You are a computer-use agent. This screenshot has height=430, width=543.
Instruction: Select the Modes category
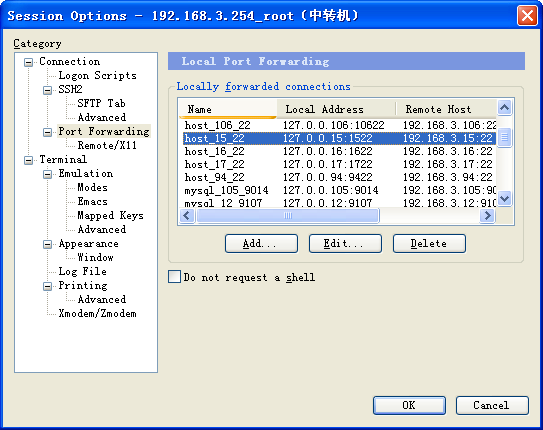[92, 188]
